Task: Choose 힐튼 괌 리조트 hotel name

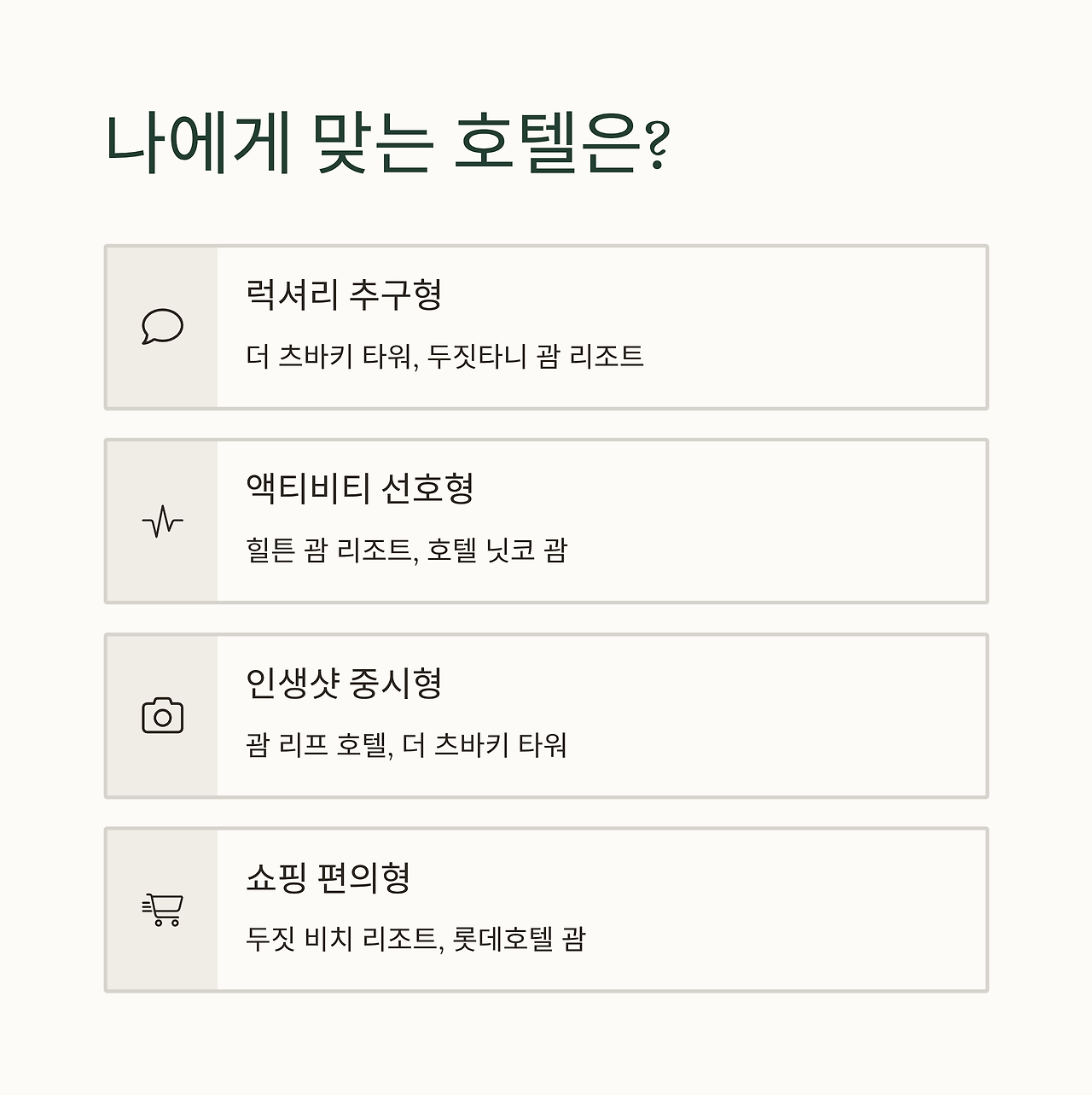Action: pos(328,550)
